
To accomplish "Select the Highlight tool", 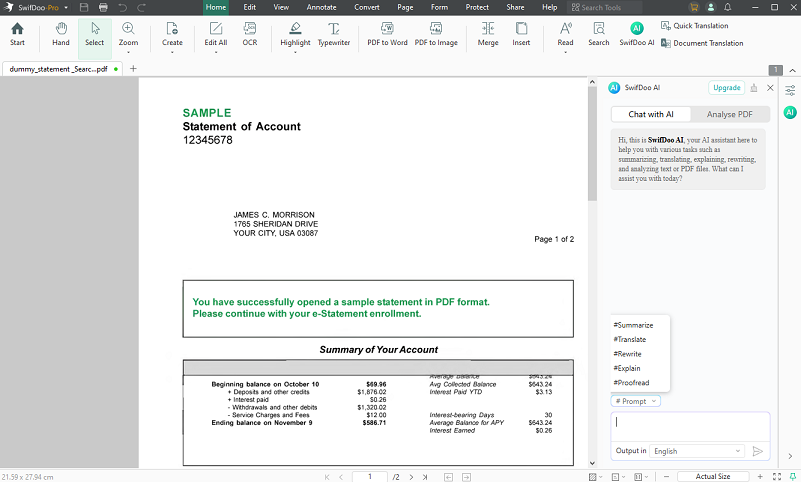I will pyautogui.click(x=295, y=34).
